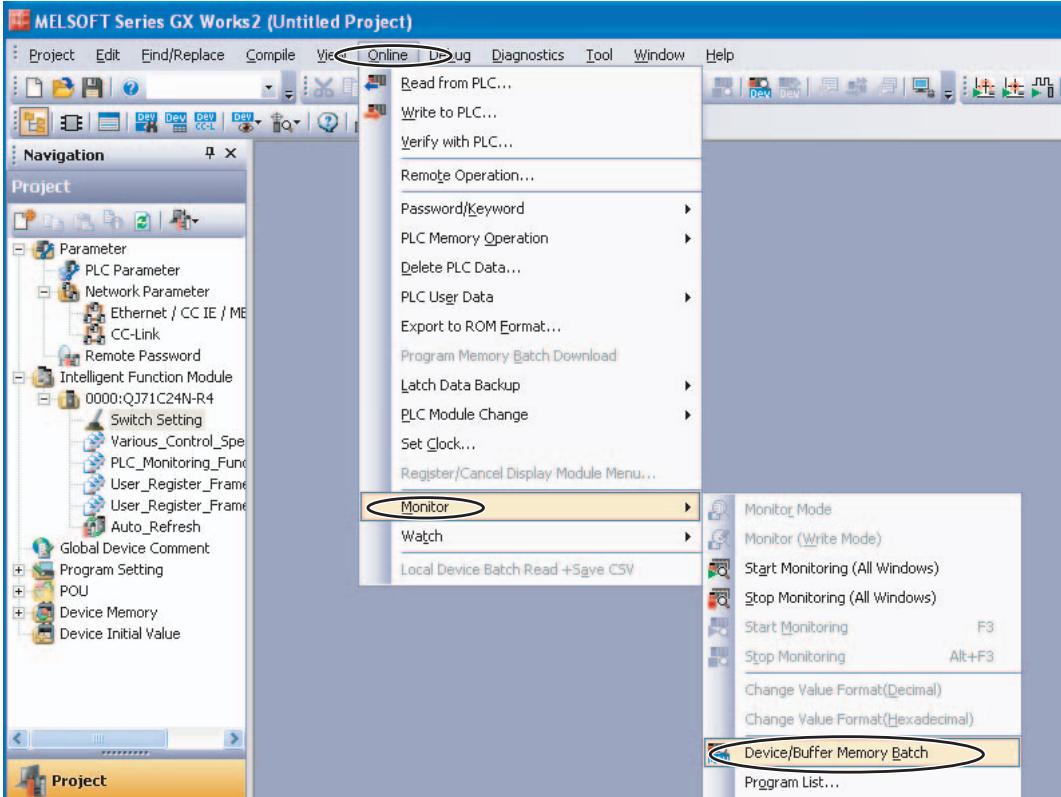1061x797 pixels.
Task: Click the square-wave pulse with play arrow icon
Action: 1043,87
